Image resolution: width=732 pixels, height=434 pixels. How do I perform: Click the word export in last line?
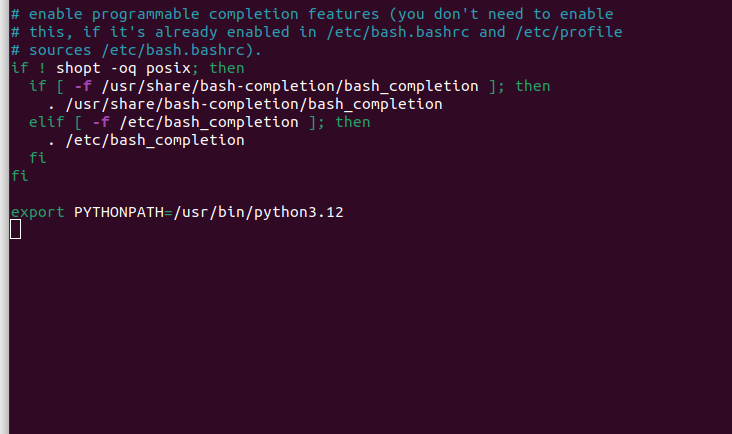click(x=37, y=212)
